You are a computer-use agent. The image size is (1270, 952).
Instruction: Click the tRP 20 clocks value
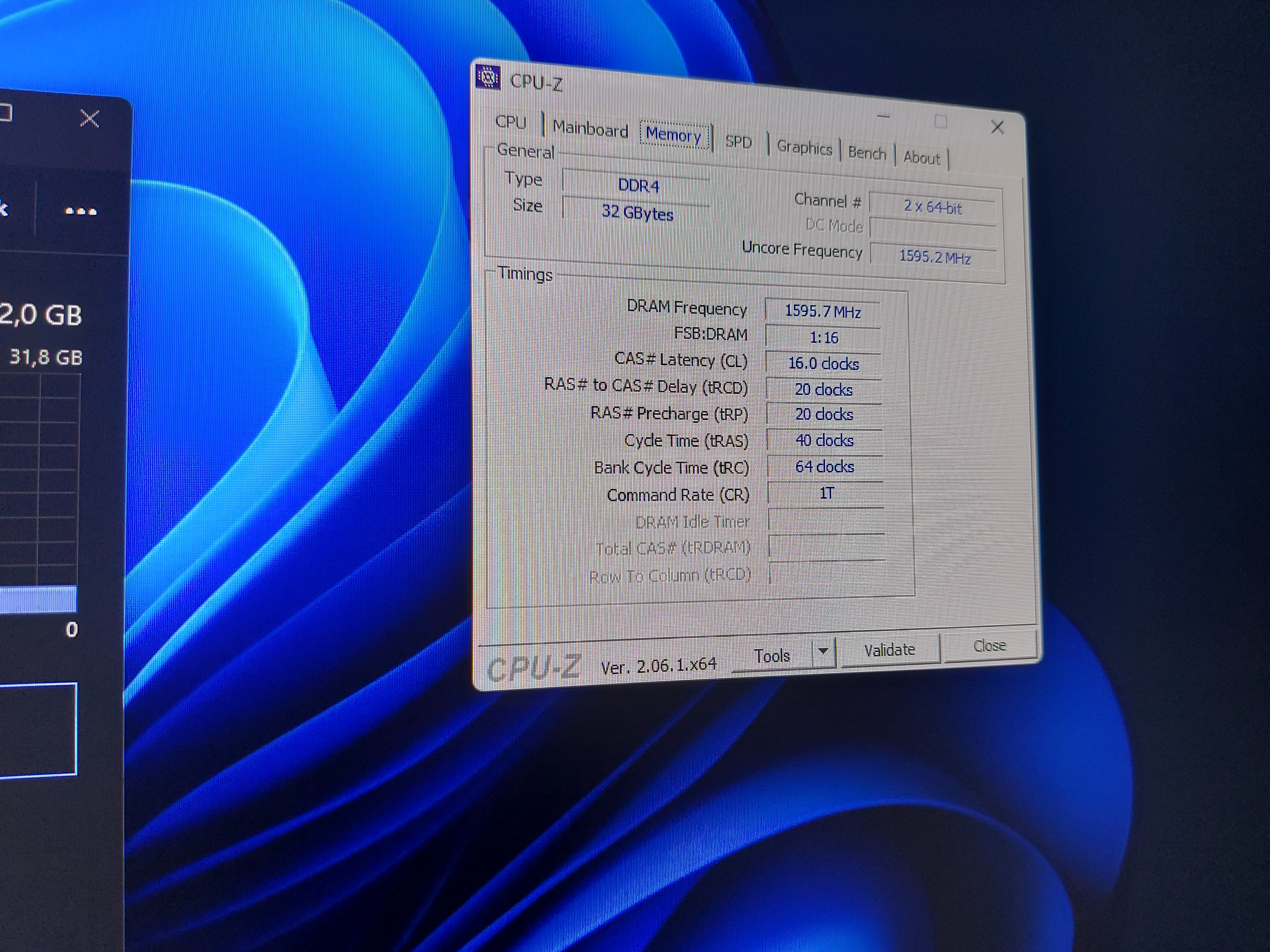[825, 414]
